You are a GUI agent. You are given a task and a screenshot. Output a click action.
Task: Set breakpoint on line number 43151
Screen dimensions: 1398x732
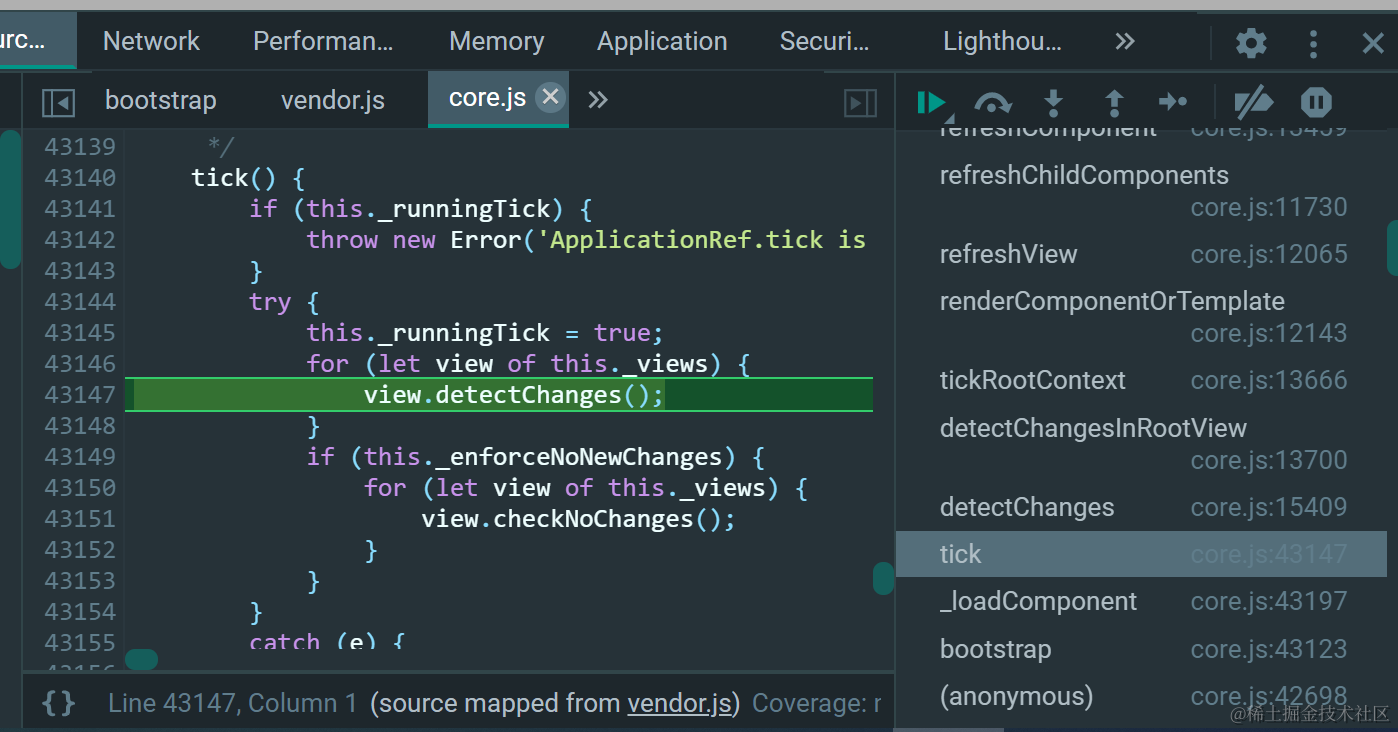coord(80,519)
